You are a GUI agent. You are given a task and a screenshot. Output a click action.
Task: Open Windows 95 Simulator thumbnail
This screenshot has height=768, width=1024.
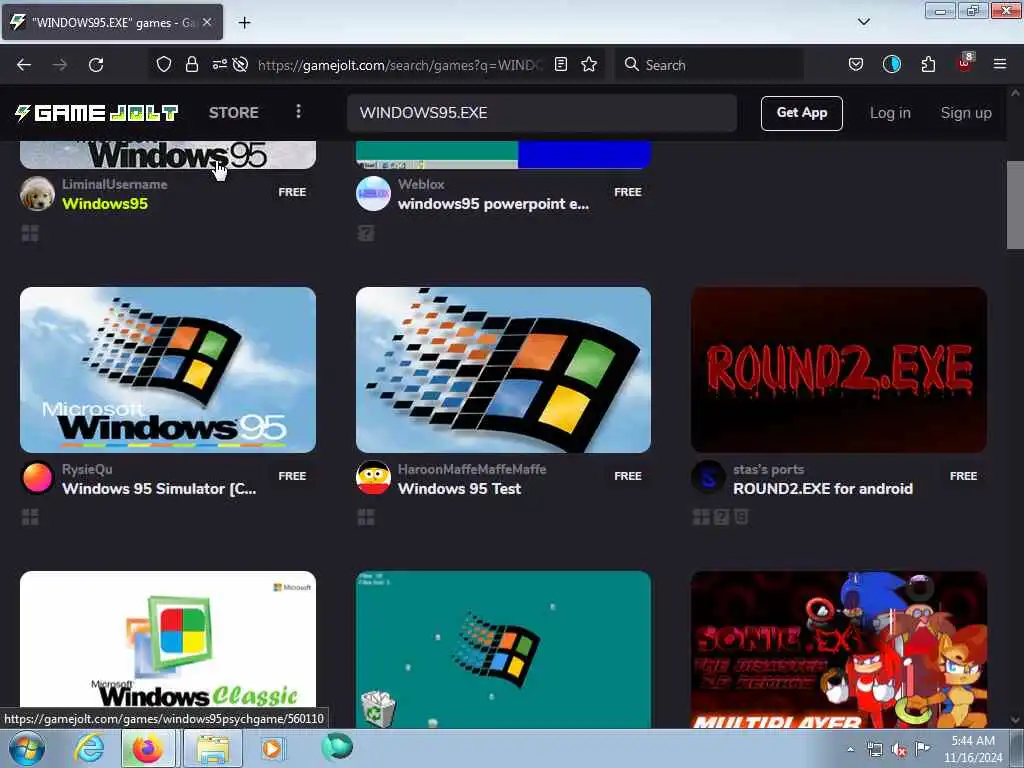168,370
